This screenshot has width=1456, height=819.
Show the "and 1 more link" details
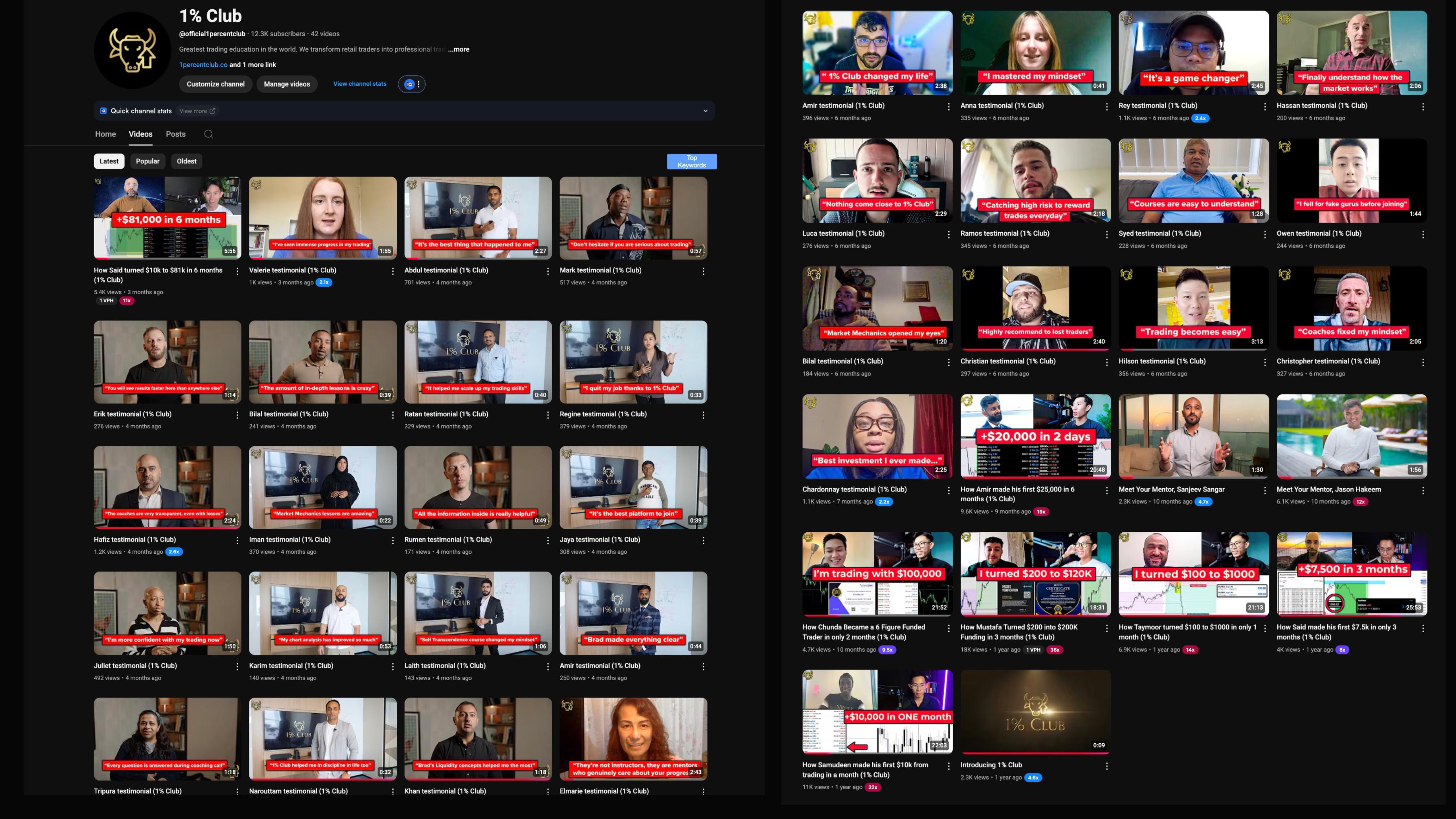[253, 64]
